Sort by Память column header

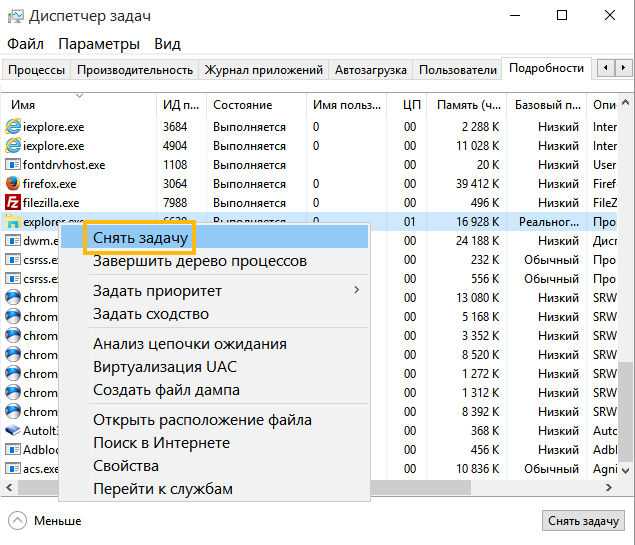click(x=469, y=105)
